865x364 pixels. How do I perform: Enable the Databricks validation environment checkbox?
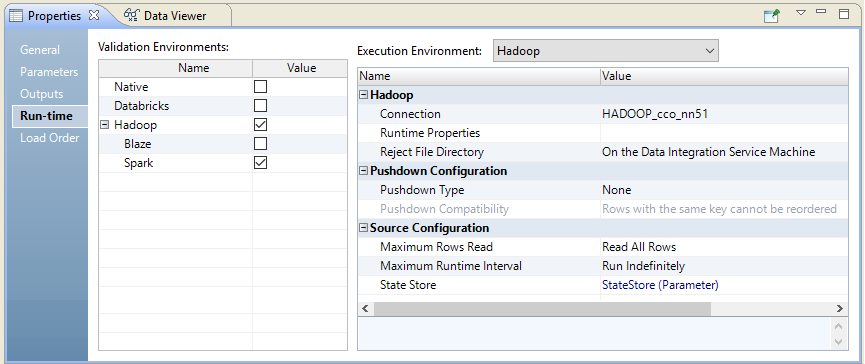click(260, 105)
